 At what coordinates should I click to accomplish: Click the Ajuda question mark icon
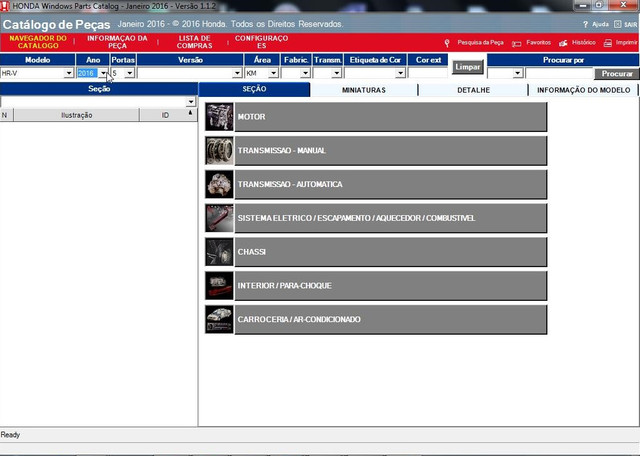[x=585, y=24]
